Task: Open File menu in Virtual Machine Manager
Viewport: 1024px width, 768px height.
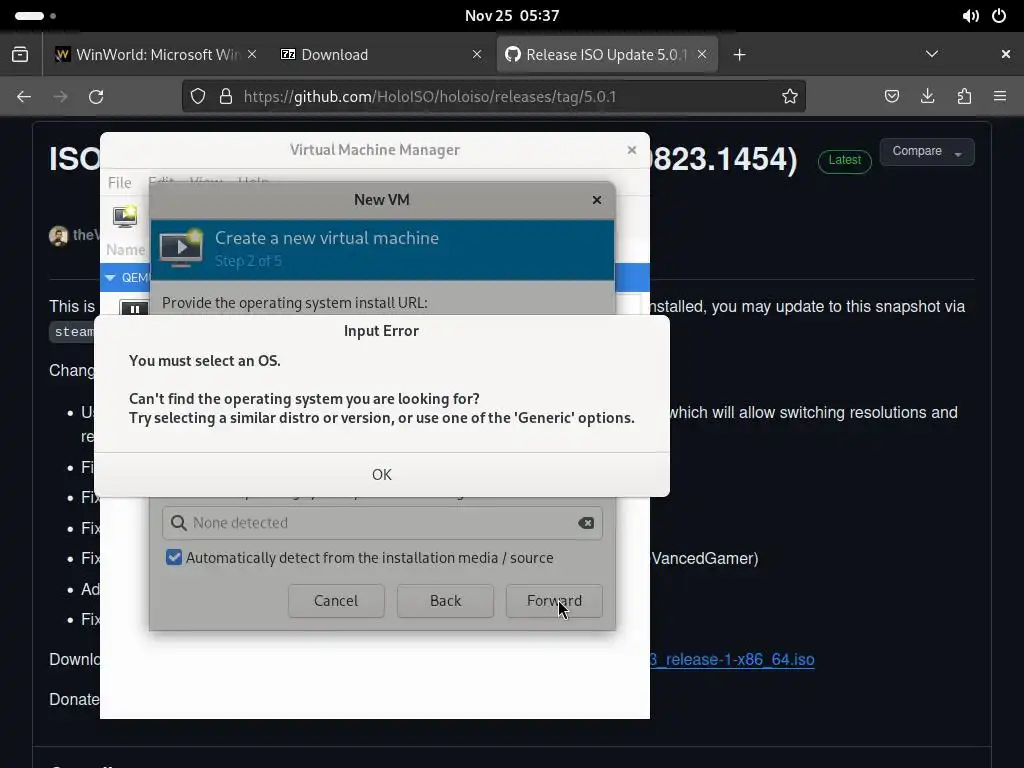Action: coord(120,183)
